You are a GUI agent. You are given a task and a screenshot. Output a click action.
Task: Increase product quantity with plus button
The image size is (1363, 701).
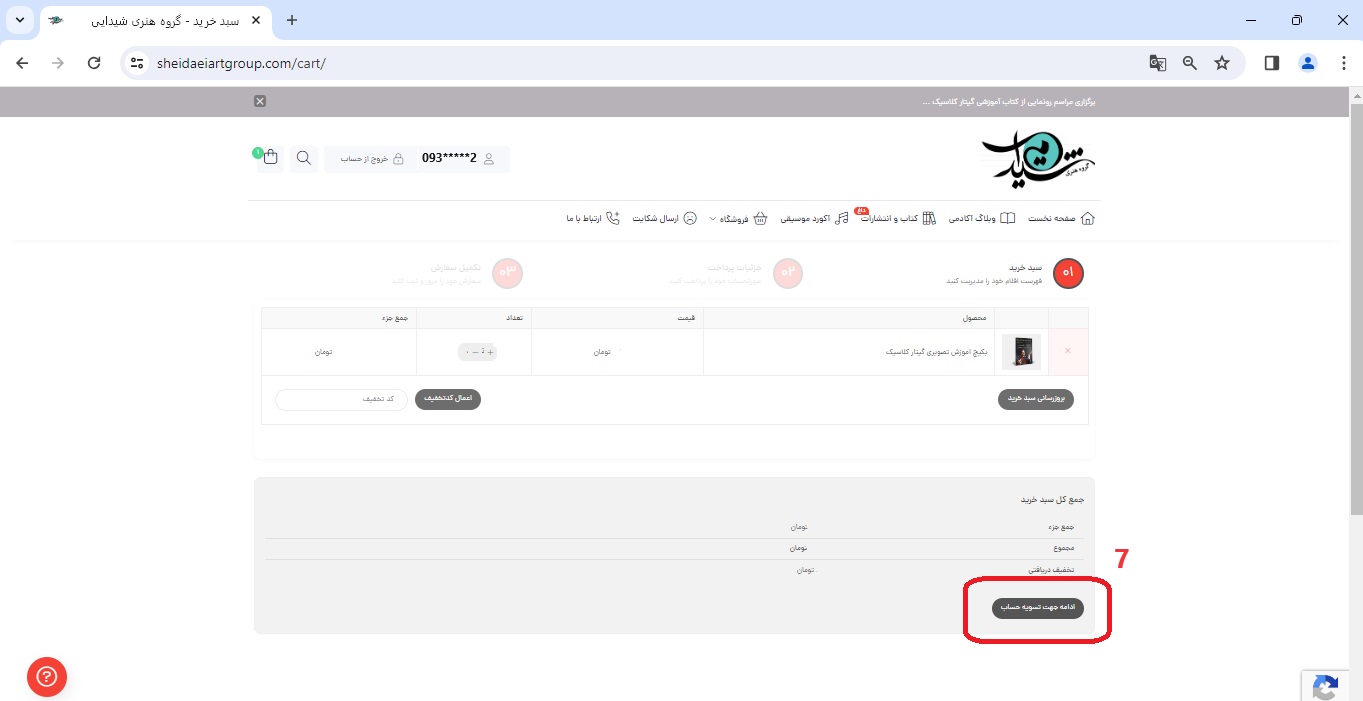(x=490, y=352)
